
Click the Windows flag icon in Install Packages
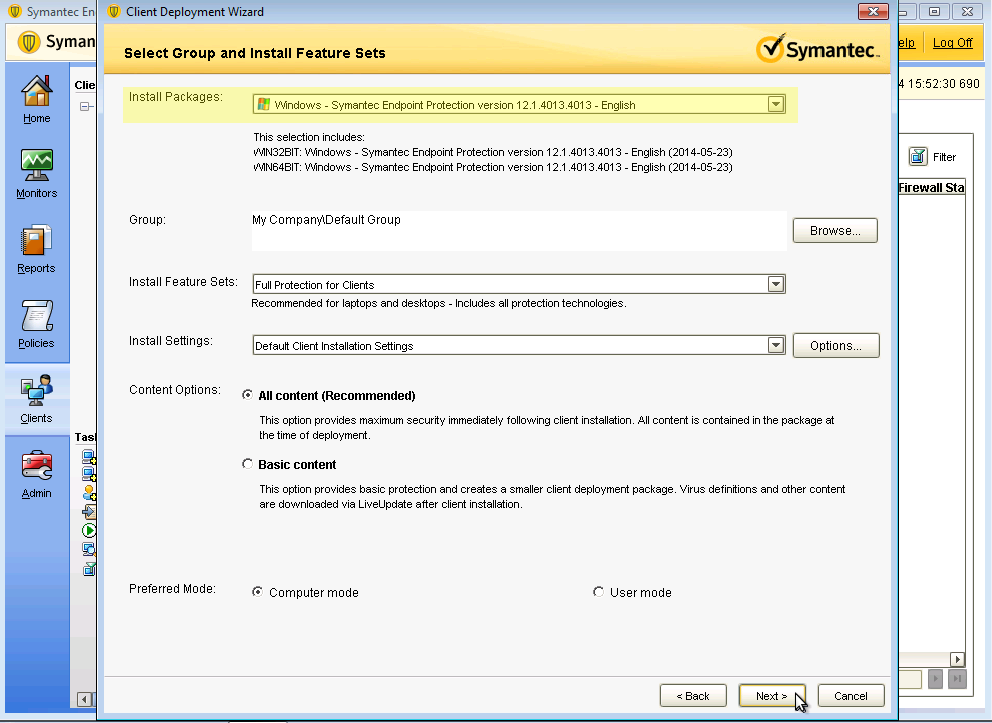coord(264,104)
